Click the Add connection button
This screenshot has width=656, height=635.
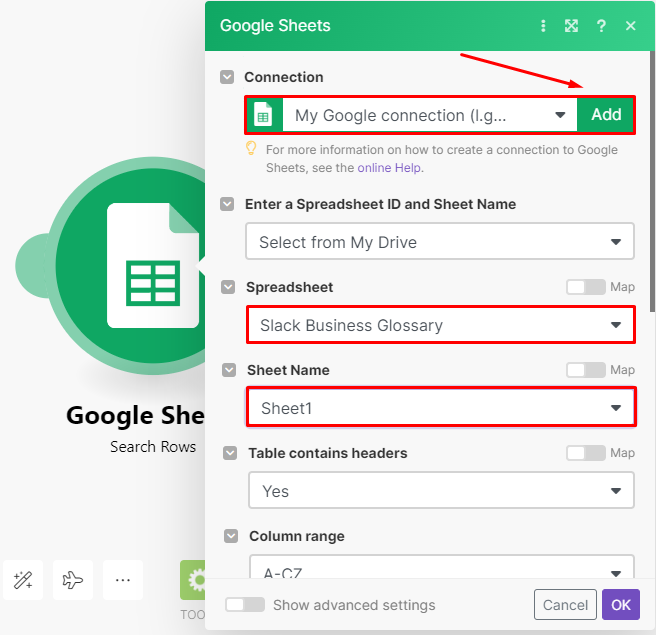606,115
